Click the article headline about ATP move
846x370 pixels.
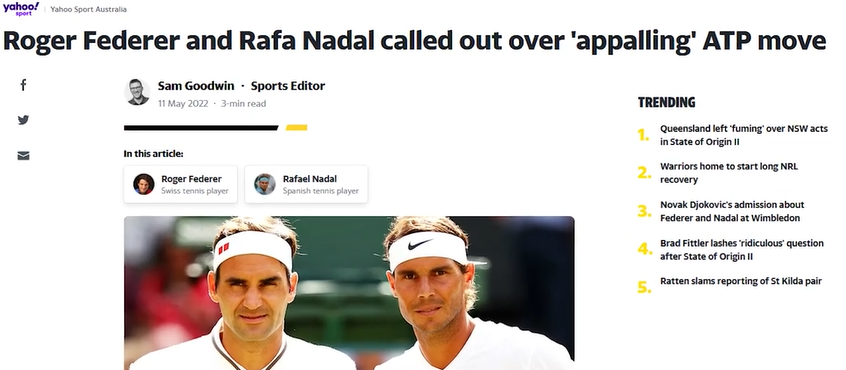(x=414, y=42)
